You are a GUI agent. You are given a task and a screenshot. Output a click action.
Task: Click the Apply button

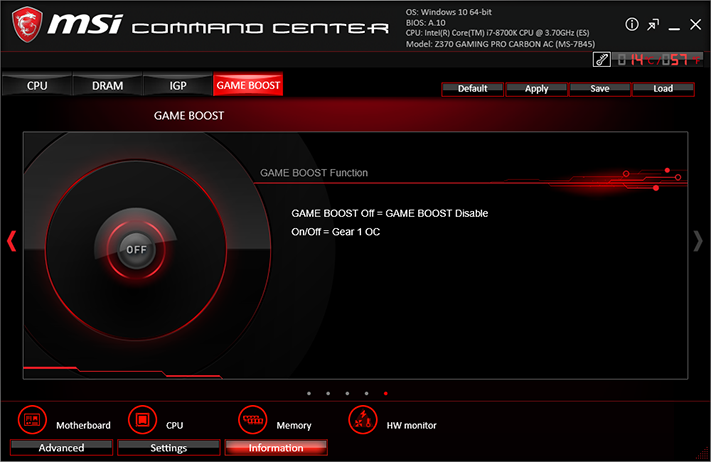tap(536, 89)
